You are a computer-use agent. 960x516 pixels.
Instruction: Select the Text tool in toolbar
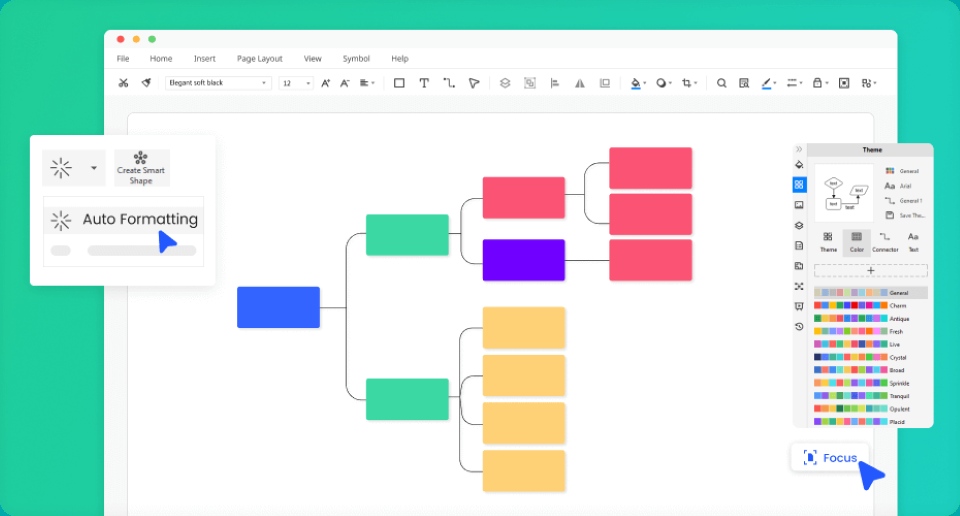tap(424, 83)
